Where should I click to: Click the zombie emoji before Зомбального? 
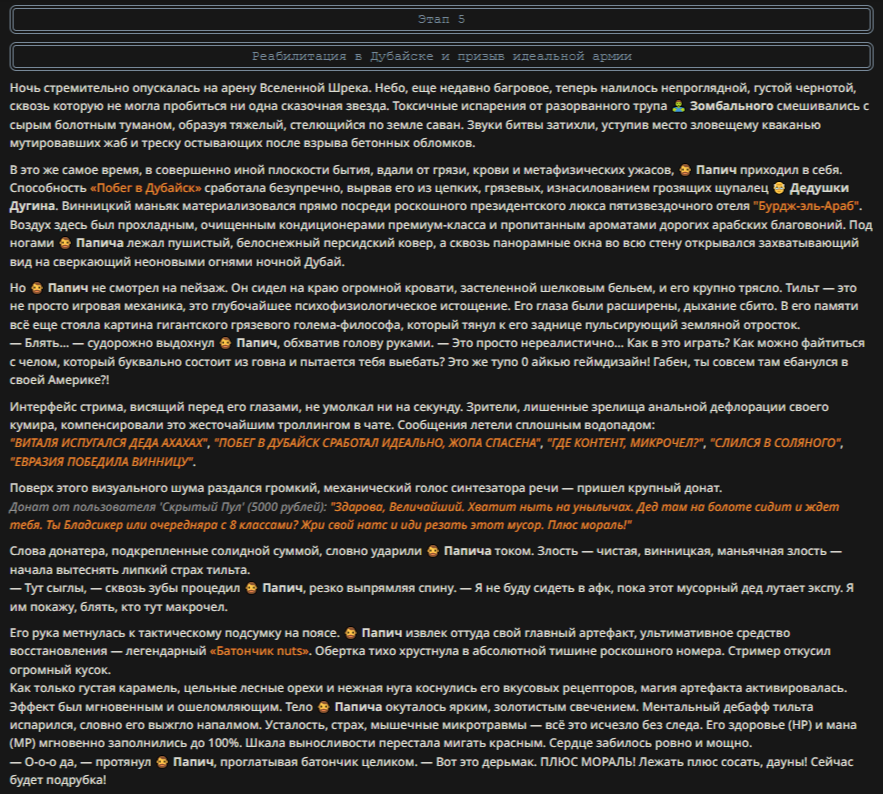pos(679,106)
